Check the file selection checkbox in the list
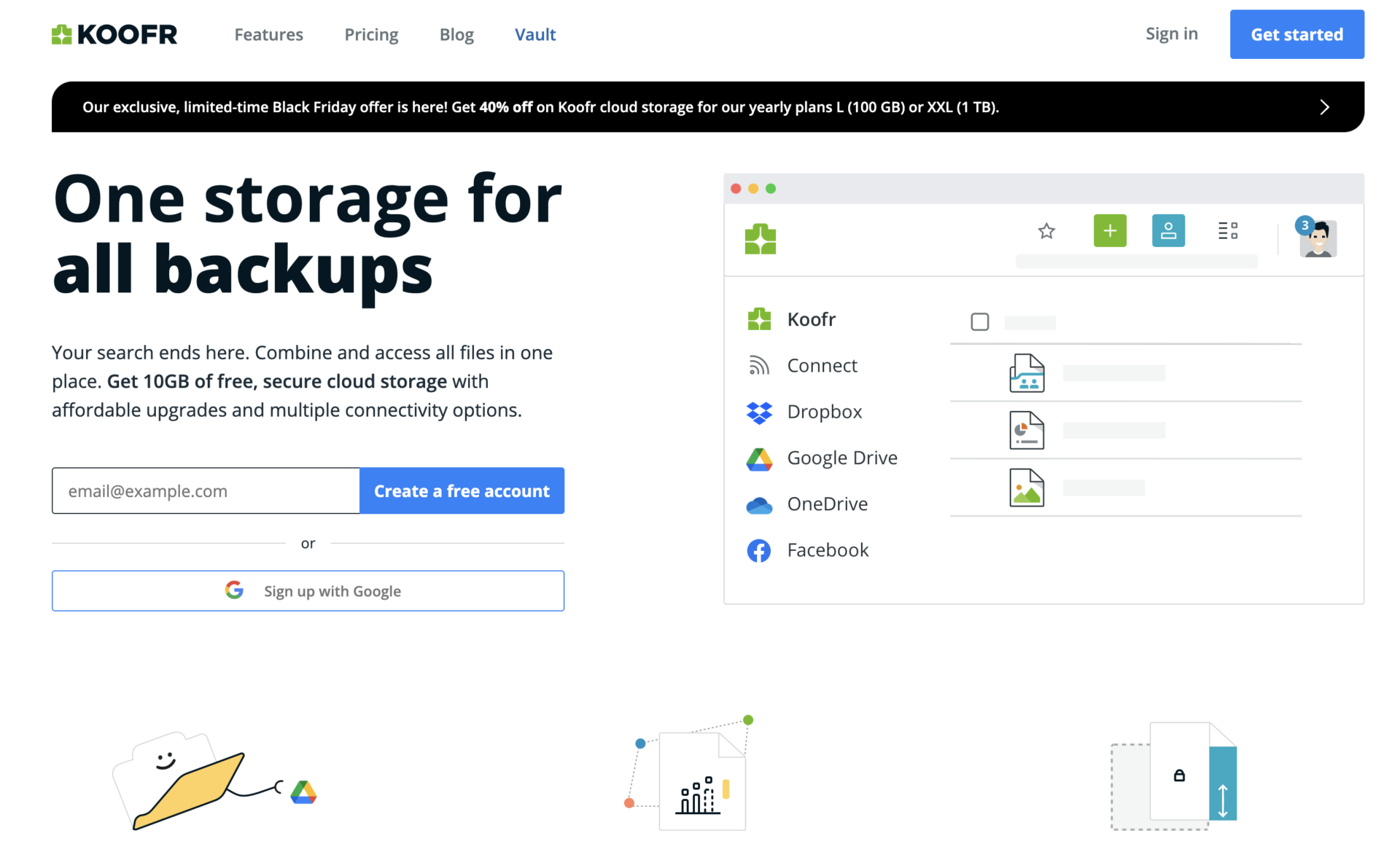 (x=979, y=321)
